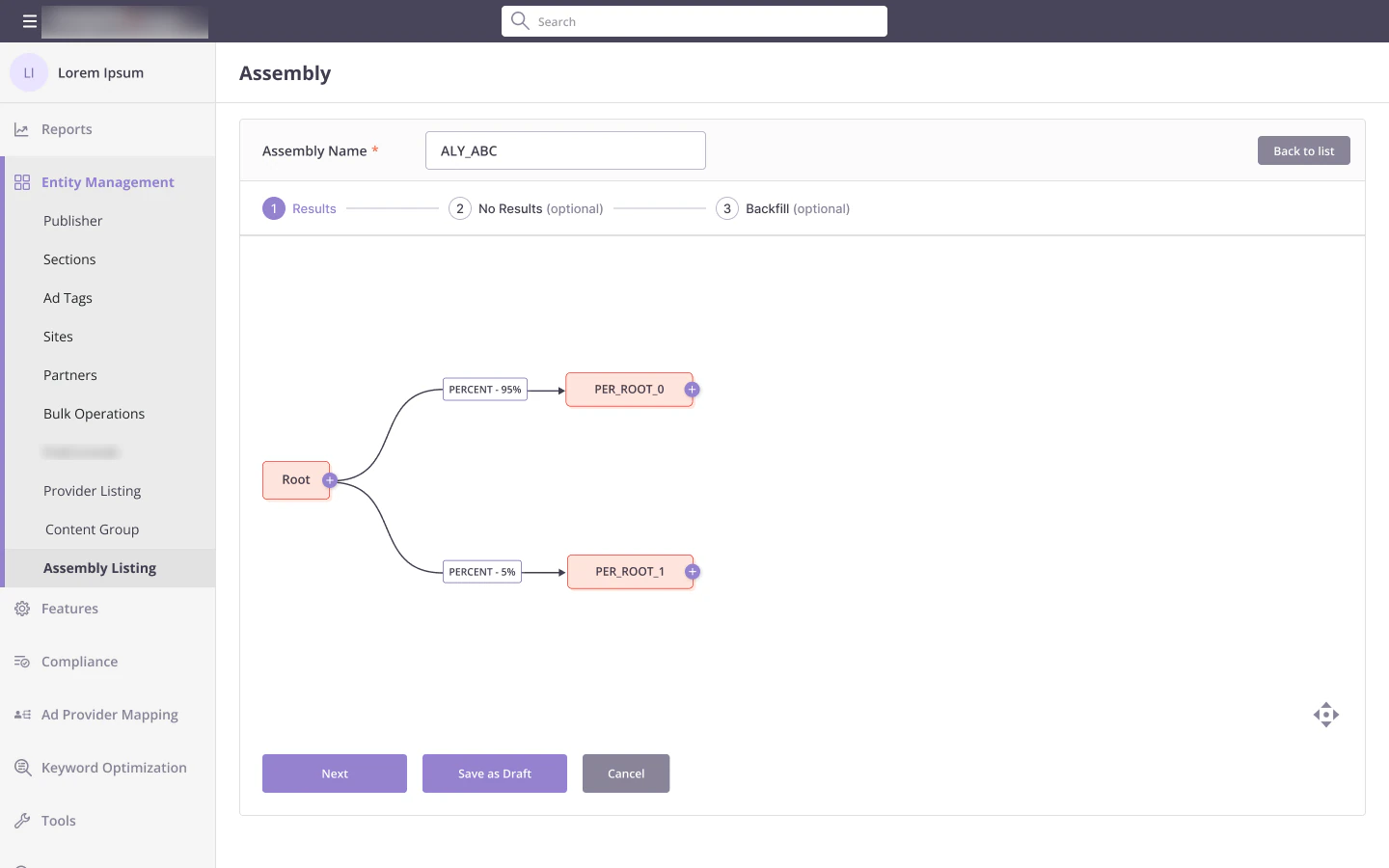Viewport: 1389px width, 868px height.
Task: Click the Tools wrench icon
Action: pyautogui.click(x=22, y=821)
